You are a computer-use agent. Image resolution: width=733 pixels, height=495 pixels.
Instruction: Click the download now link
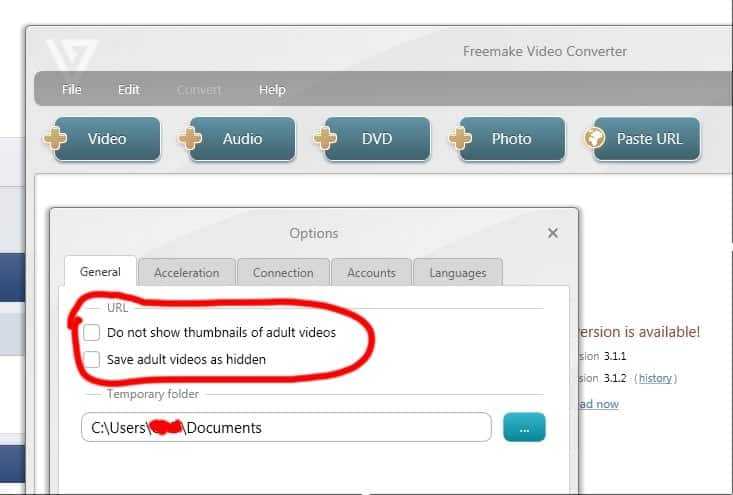coord(598,404)
